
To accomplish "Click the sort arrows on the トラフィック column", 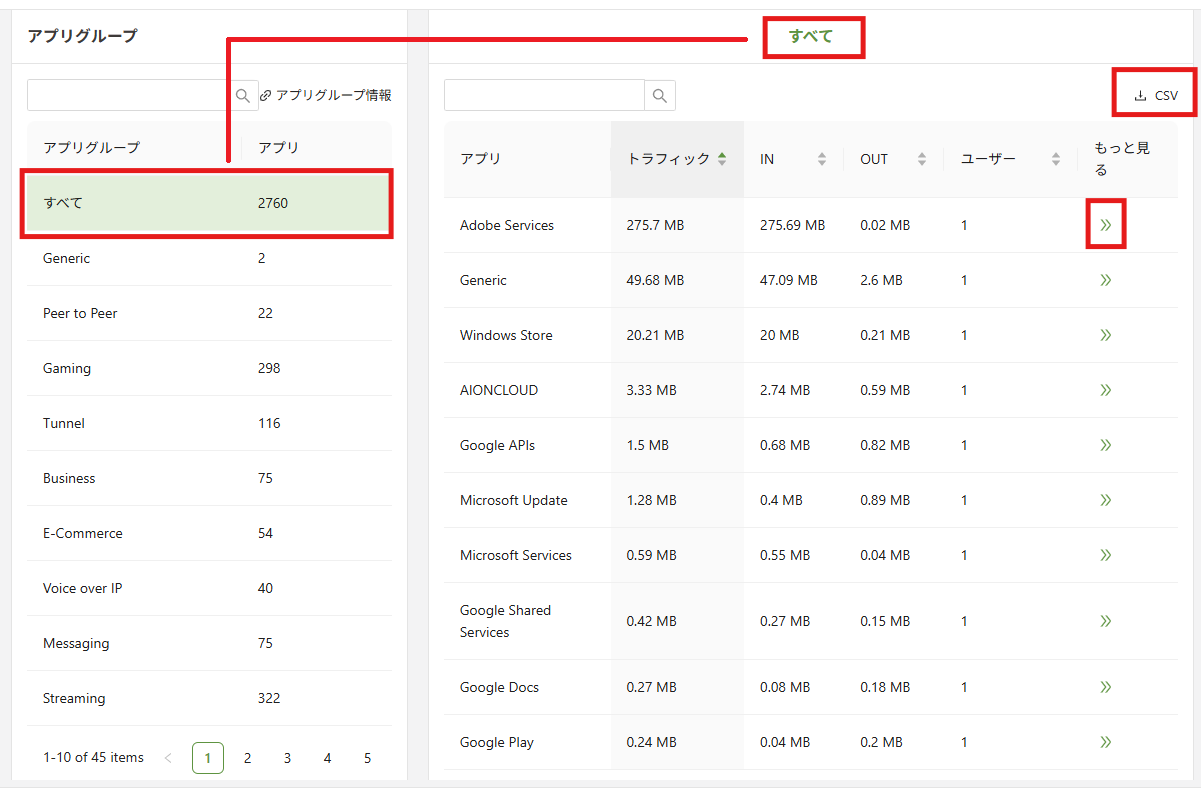I will [722, 158].
